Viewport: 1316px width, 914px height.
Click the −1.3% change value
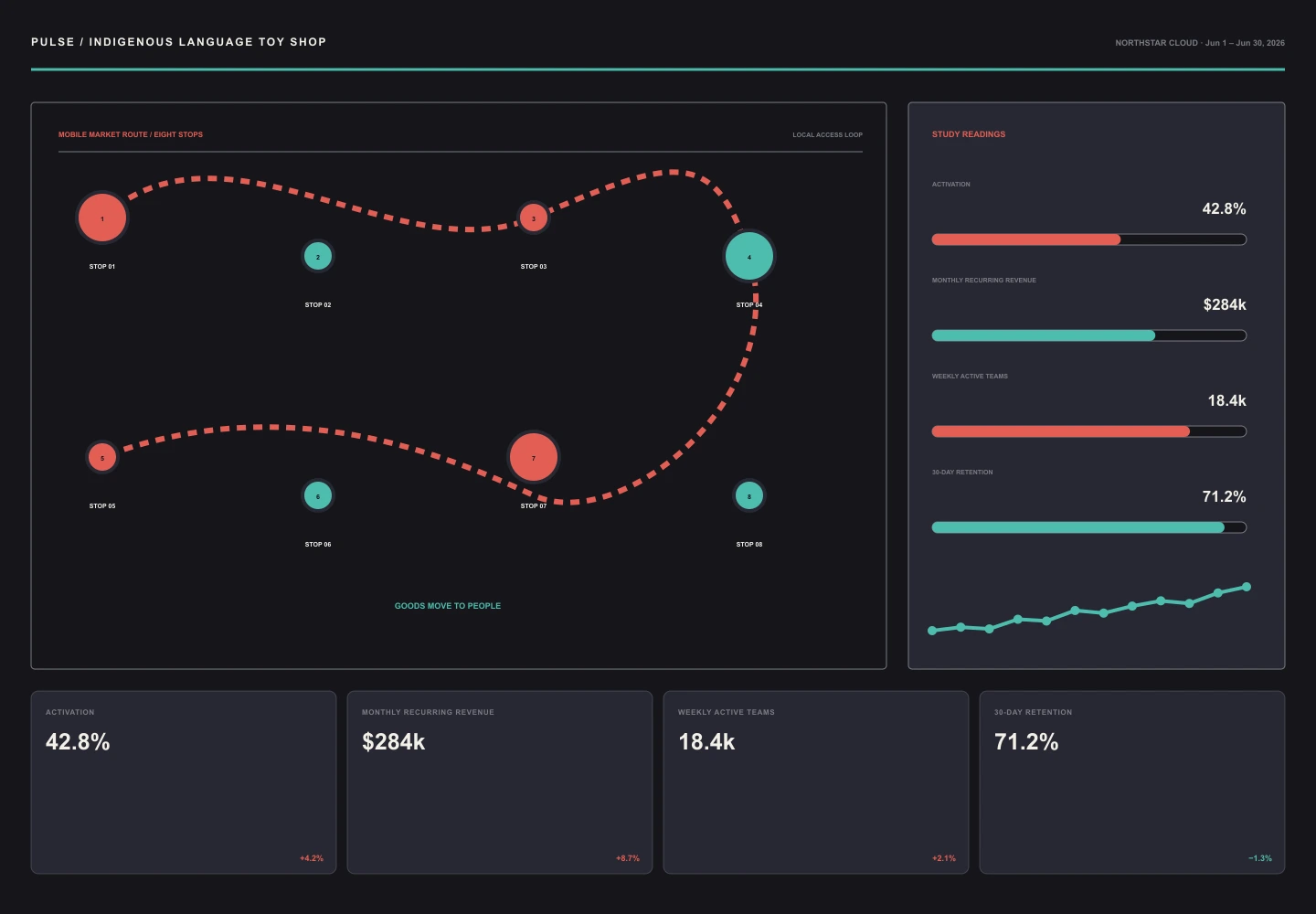[x=1260, y=858]
